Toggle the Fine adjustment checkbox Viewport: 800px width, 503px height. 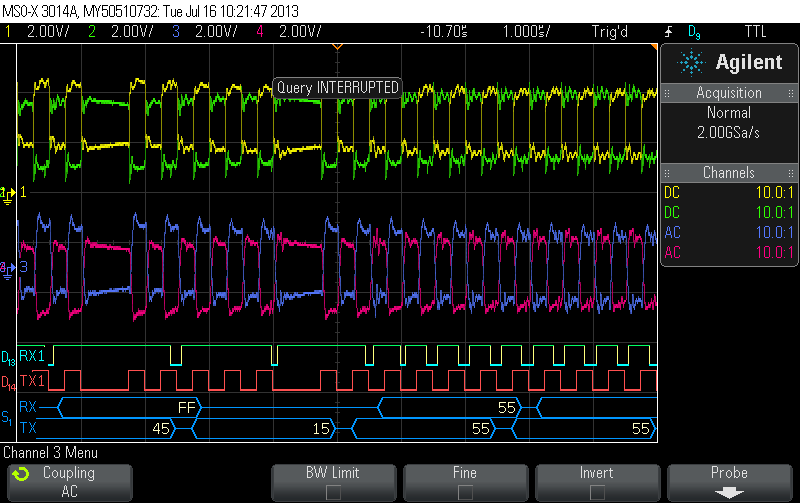pyautogui.click(x=465, y=492)
